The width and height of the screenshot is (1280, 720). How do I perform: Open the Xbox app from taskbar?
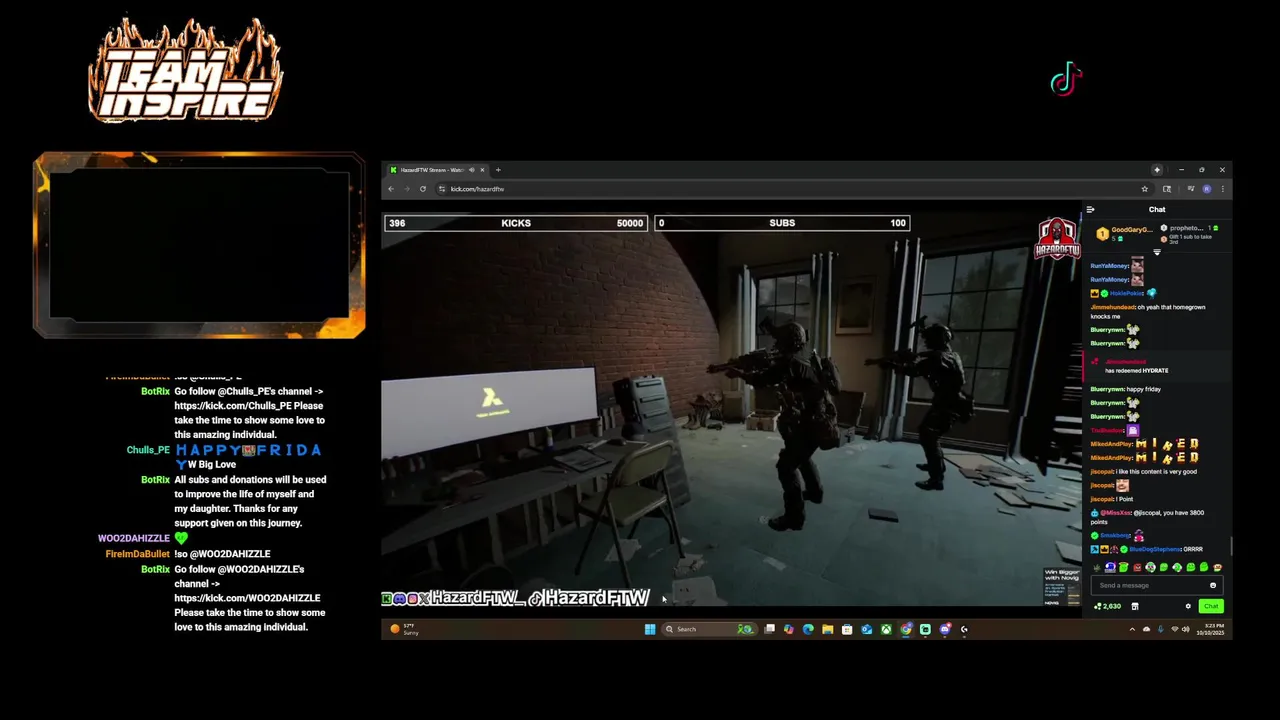tap(886, 629)
